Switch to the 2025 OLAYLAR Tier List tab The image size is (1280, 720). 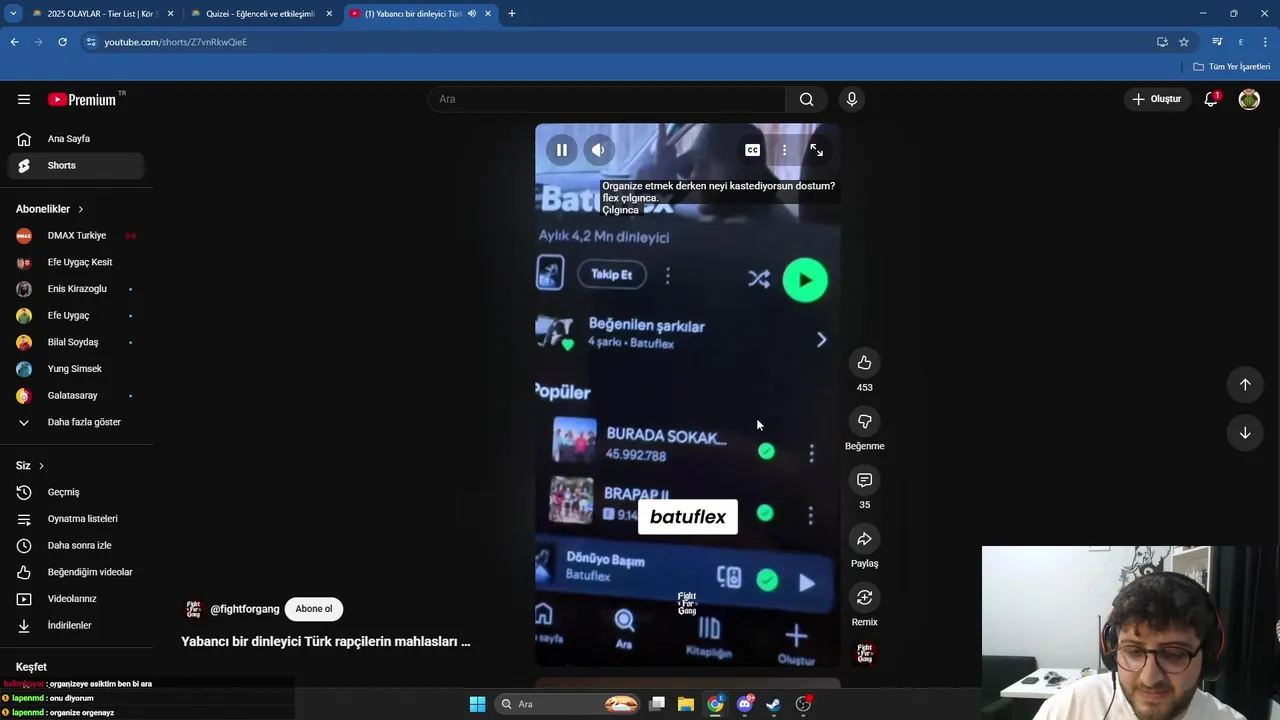102,14
